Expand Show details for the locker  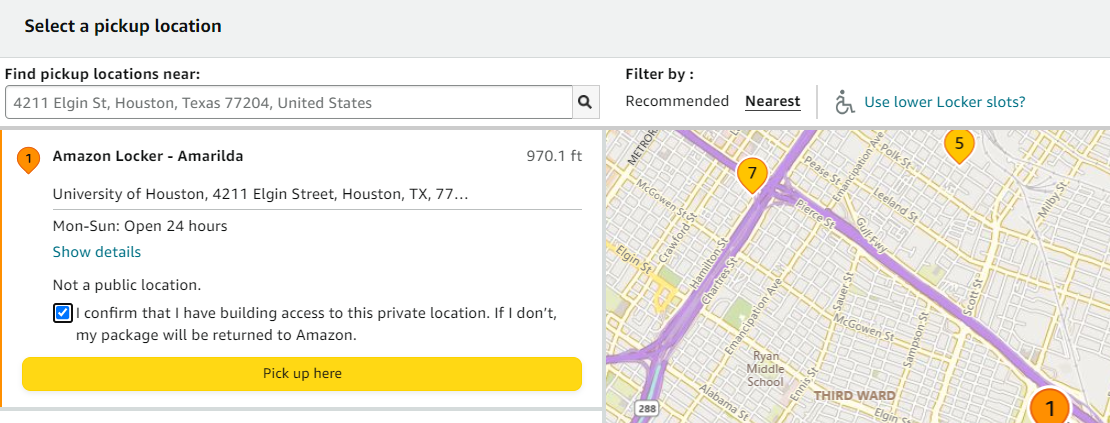pos(96,252)
